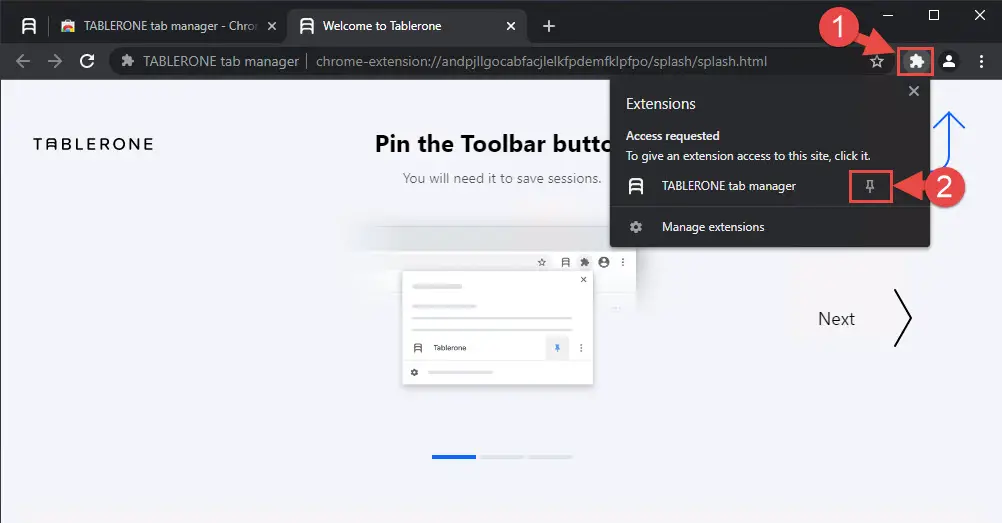The height and width of the screenshot is (523, 1002).
Task: Close the TABLERONE tab manager store tab
Action: (272, 26)
